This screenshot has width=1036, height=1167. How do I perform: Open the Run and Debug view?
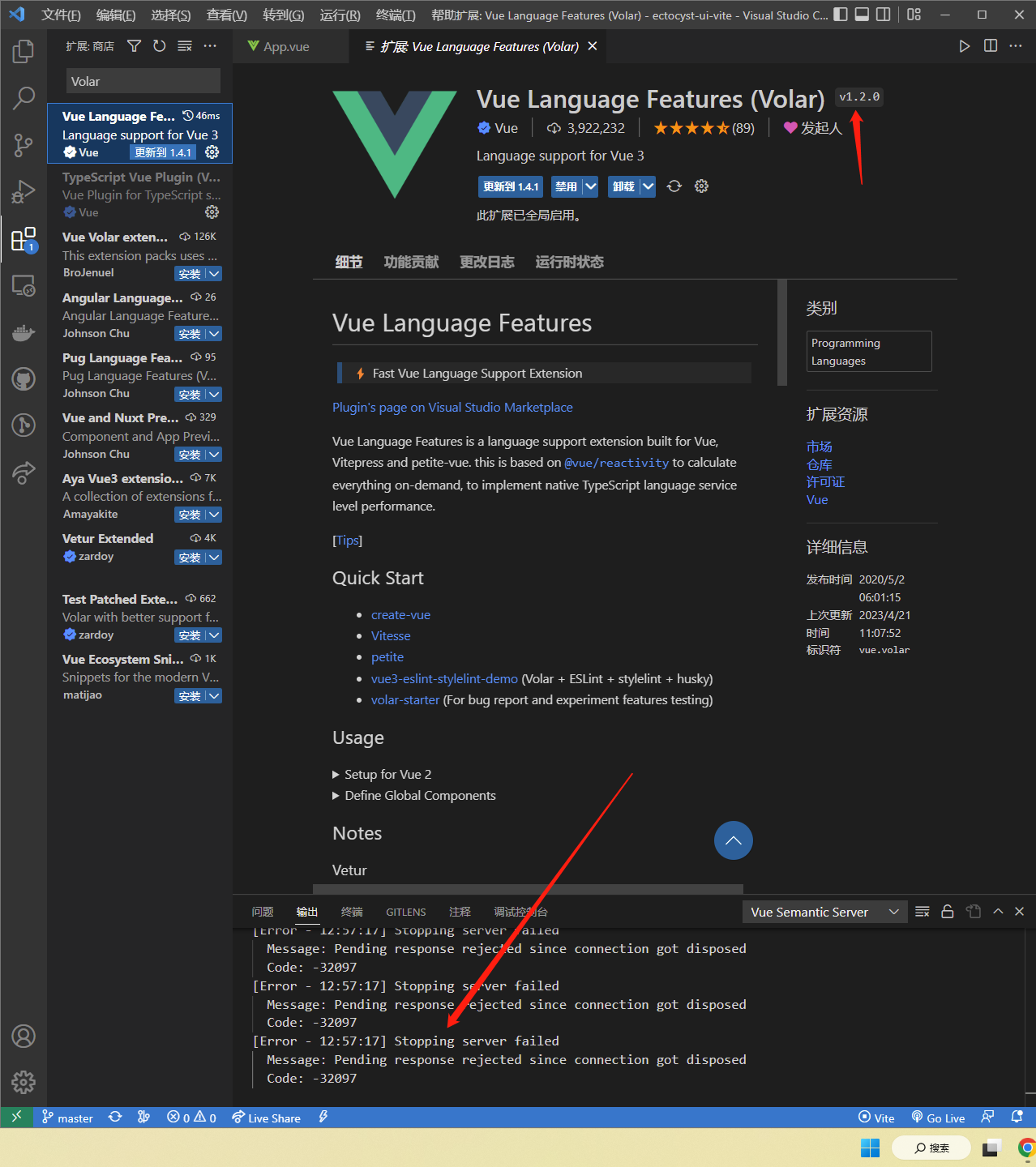click(23, 192)
